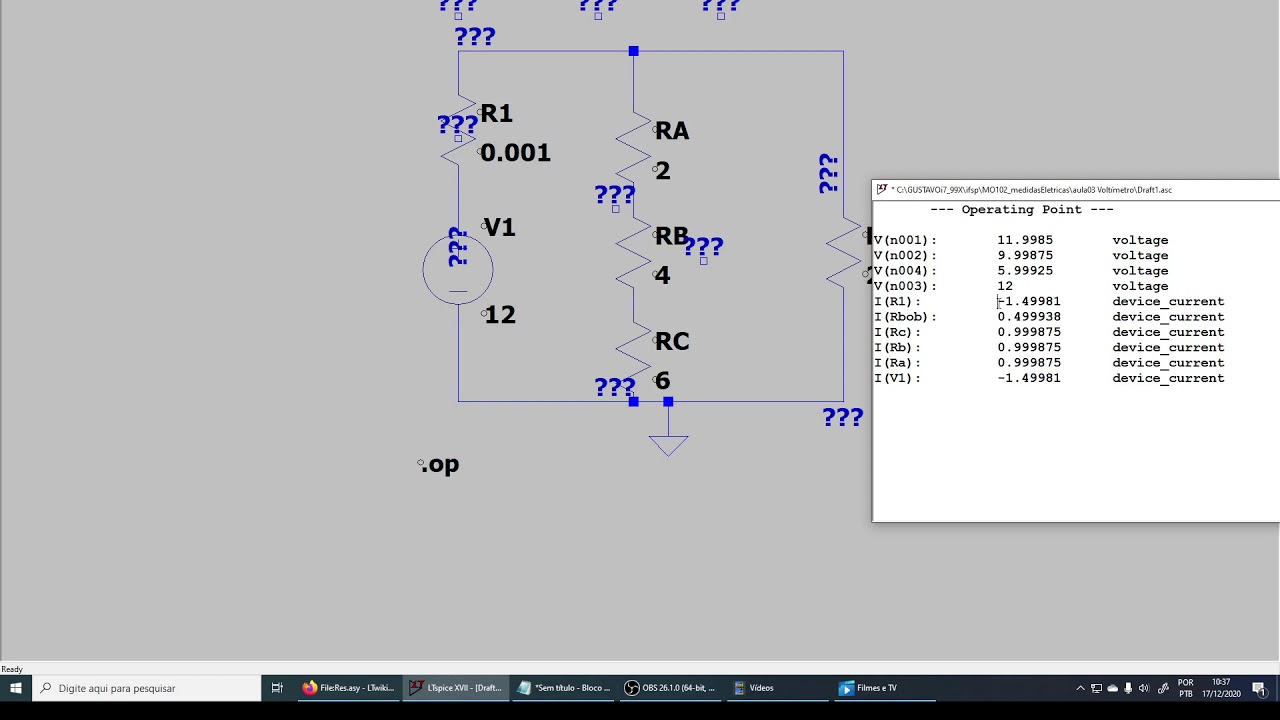1280x720 pixels.
Task: Click the I(Rbob) row label
Action: pyautogui.click(x=905, y=317)
